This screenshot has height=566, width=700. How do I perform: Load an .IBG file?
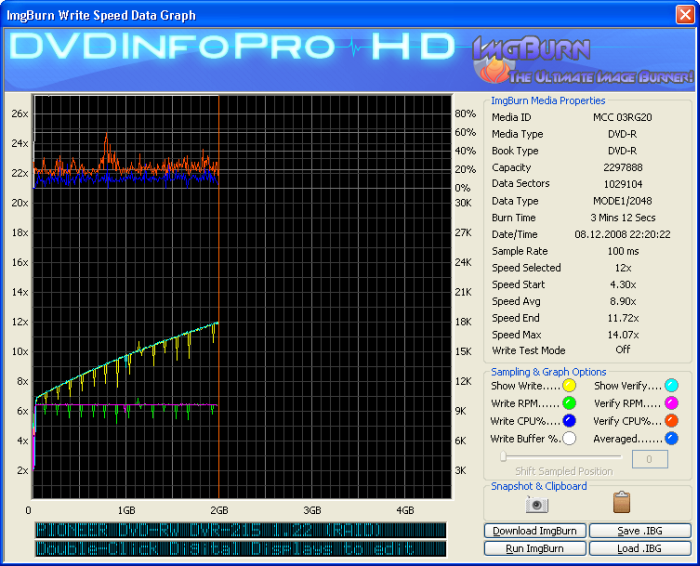[x=639, y=548]
